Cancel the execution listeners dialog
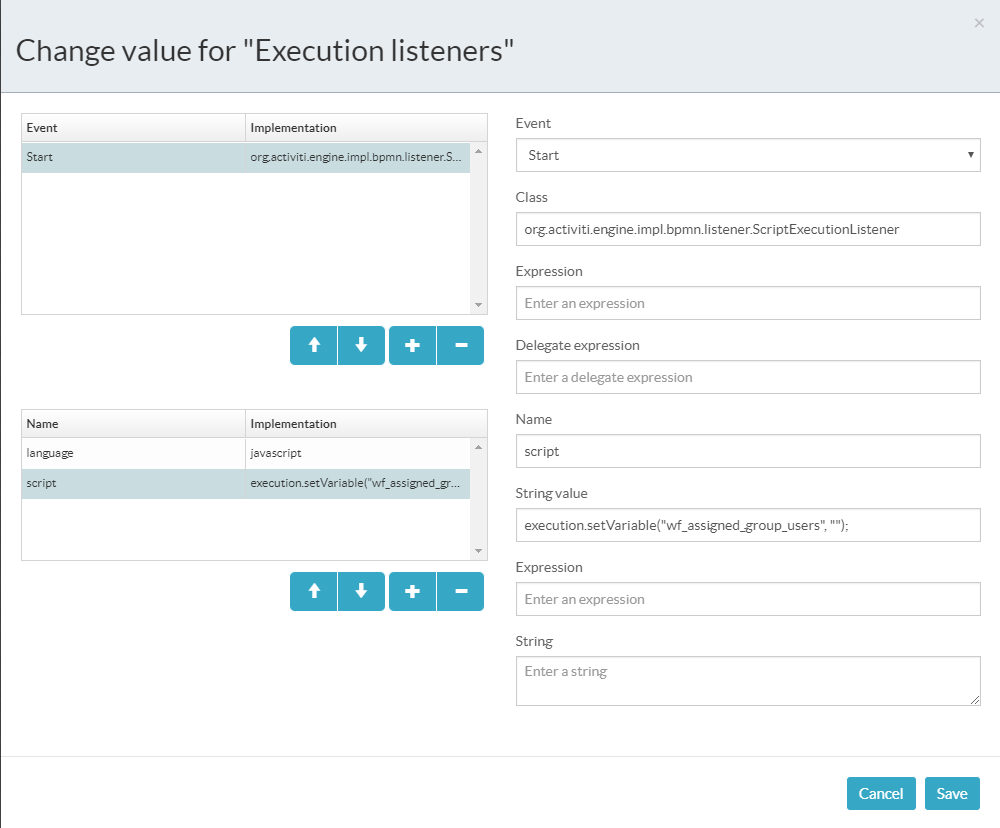The image size is (1000, 828). pyautogui.click(x=881, y=794)
